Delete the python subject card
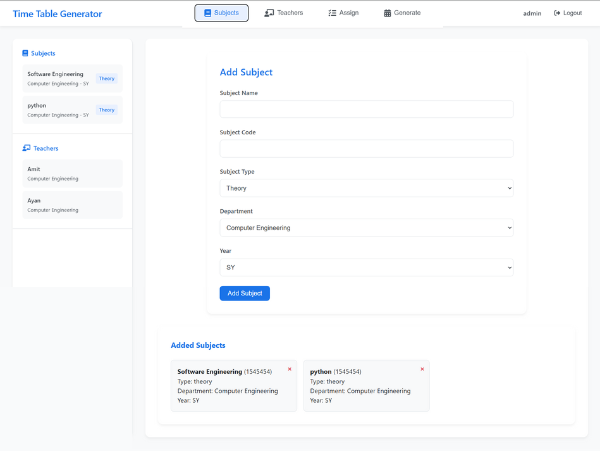 [x=422, y=369]
